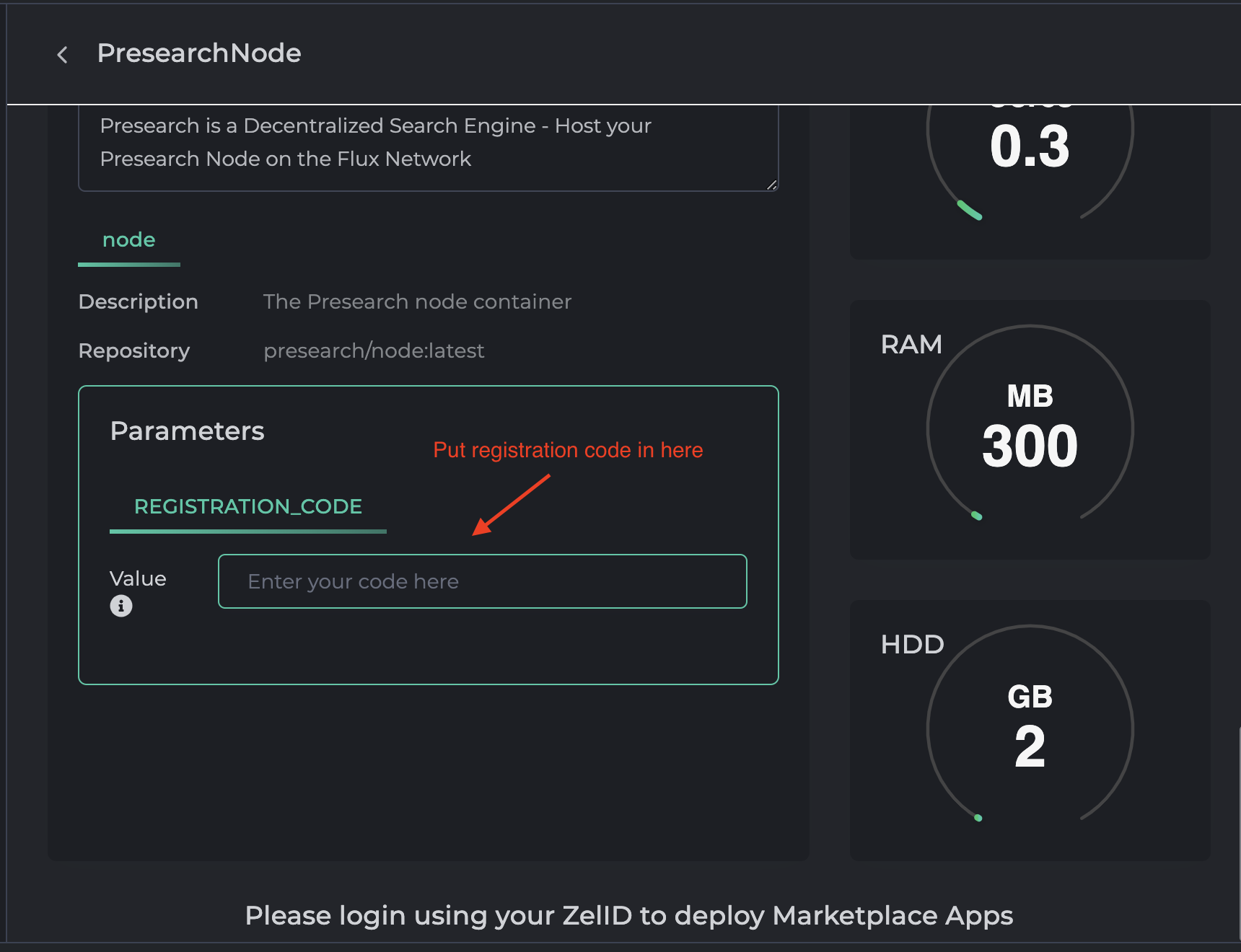
Task: Click the Value info icon
Action: click(x=121, y=606)
